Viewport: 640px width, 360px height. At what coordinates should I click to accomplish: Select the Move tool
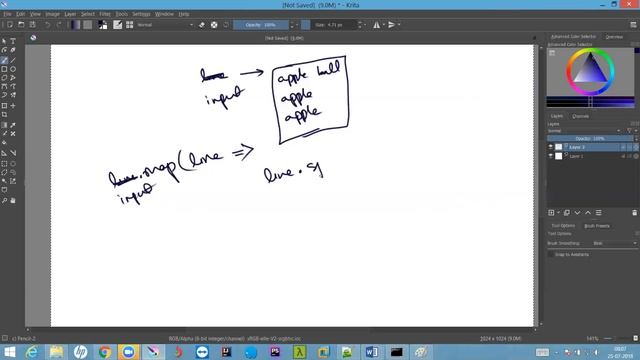coord(13,106)
